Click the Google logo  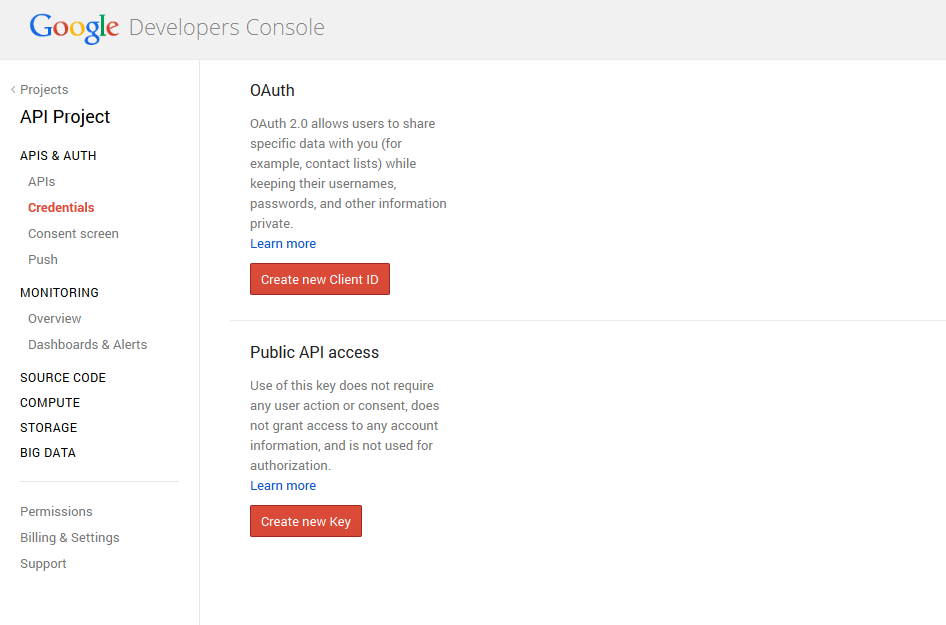(x=74, y=27)
